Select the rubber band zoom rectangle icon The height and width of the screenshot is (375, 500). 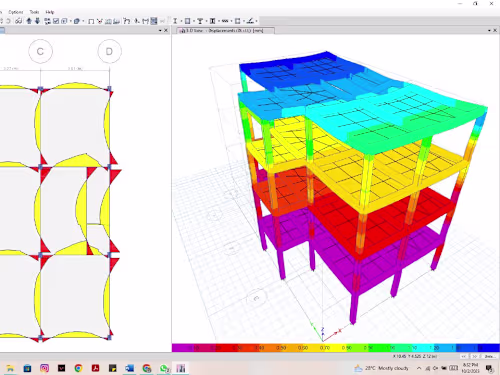pyautogui.click(x=91, y=21)
